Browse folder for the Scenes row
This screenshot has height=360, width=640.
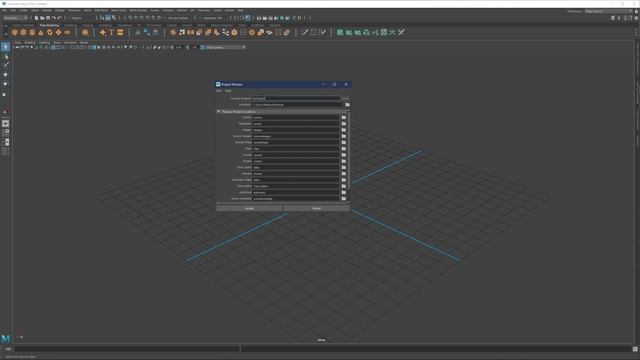(344, 118)
